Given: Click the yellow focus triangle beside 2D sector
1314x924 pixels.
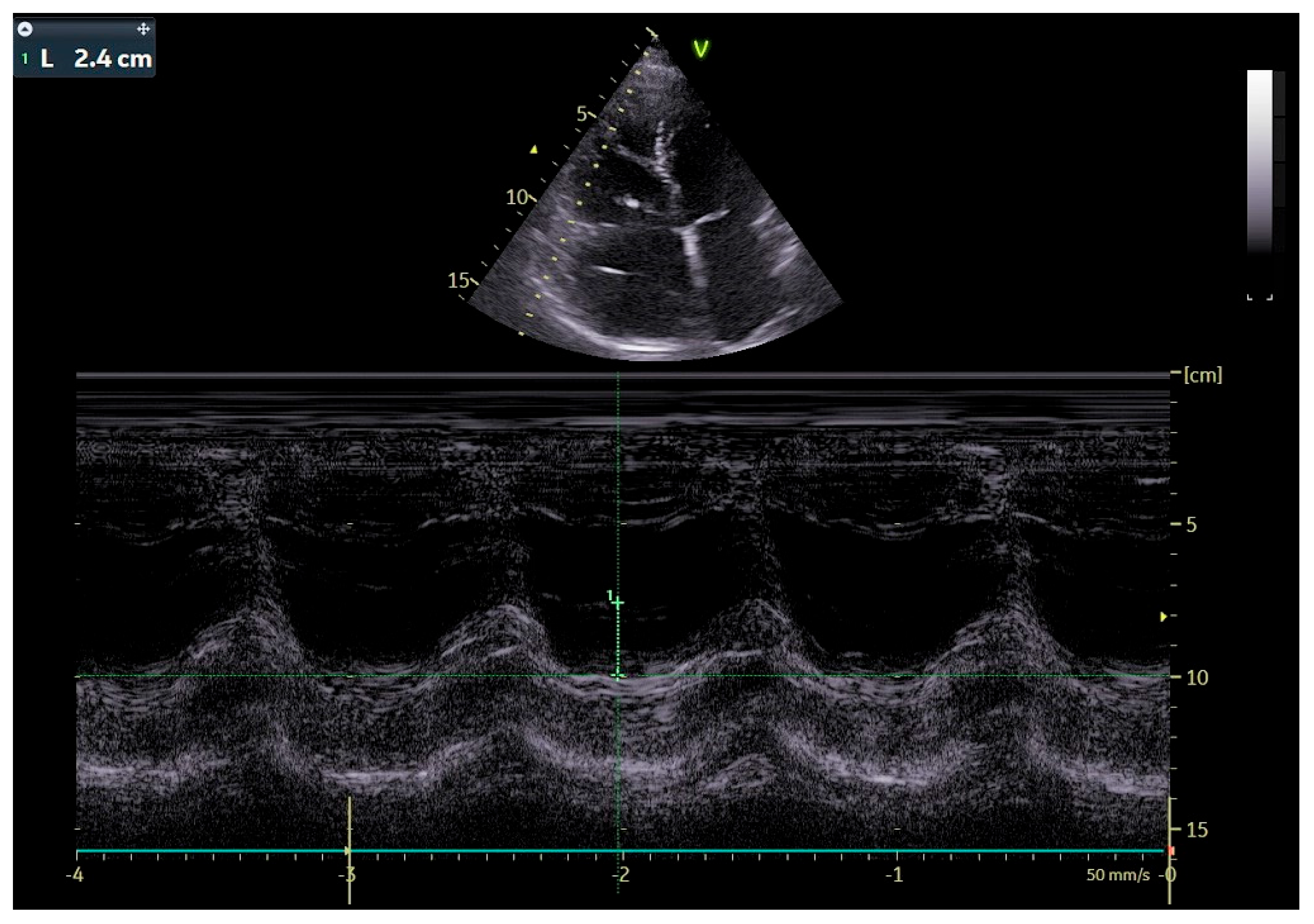Looking at the screenshot, I should (x=534, y=150).
